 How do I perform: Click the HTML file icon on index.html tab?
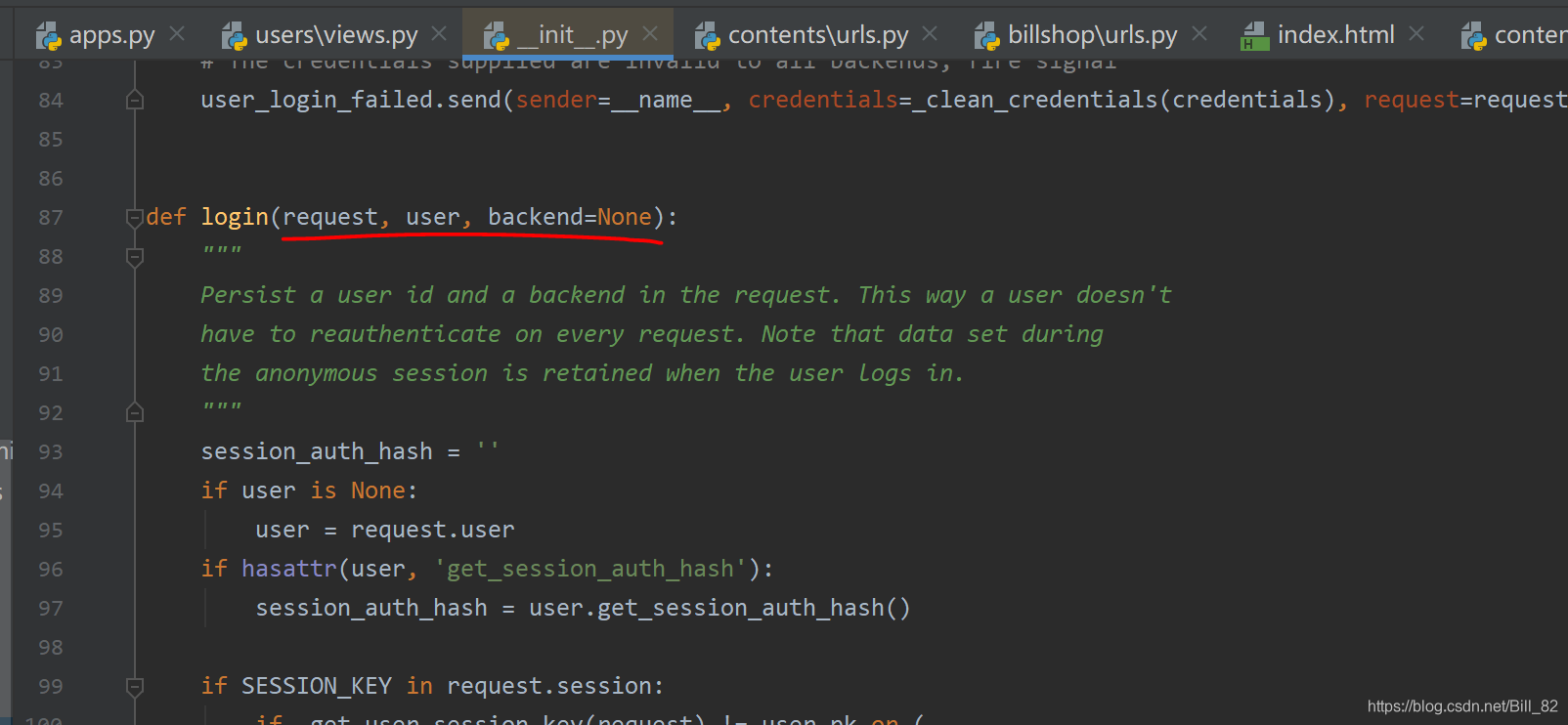[1255, 37]
